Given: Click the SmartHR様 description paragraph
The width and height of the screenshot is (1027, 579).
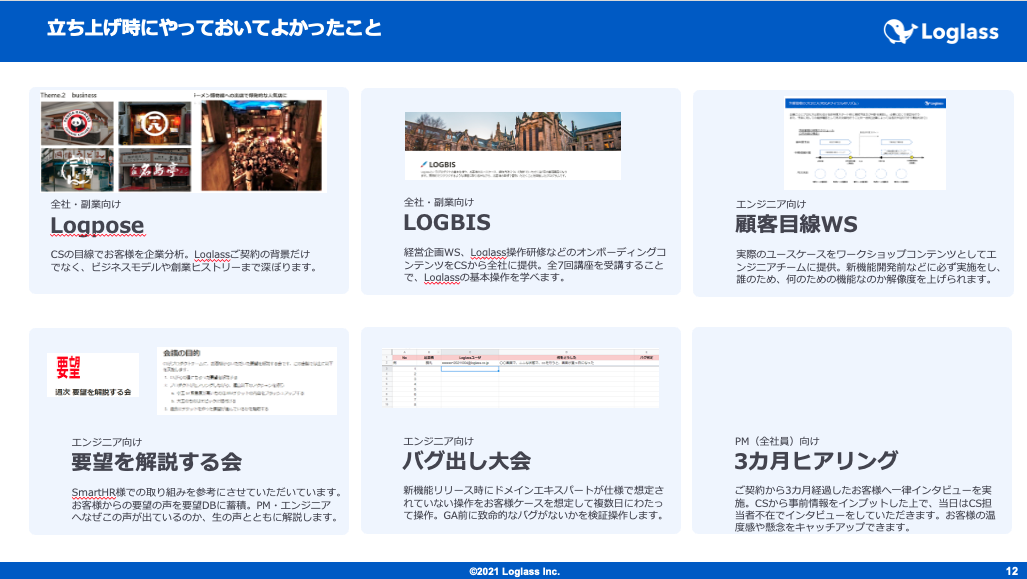Looking at the screenshot, I should [x=207, y=504].
